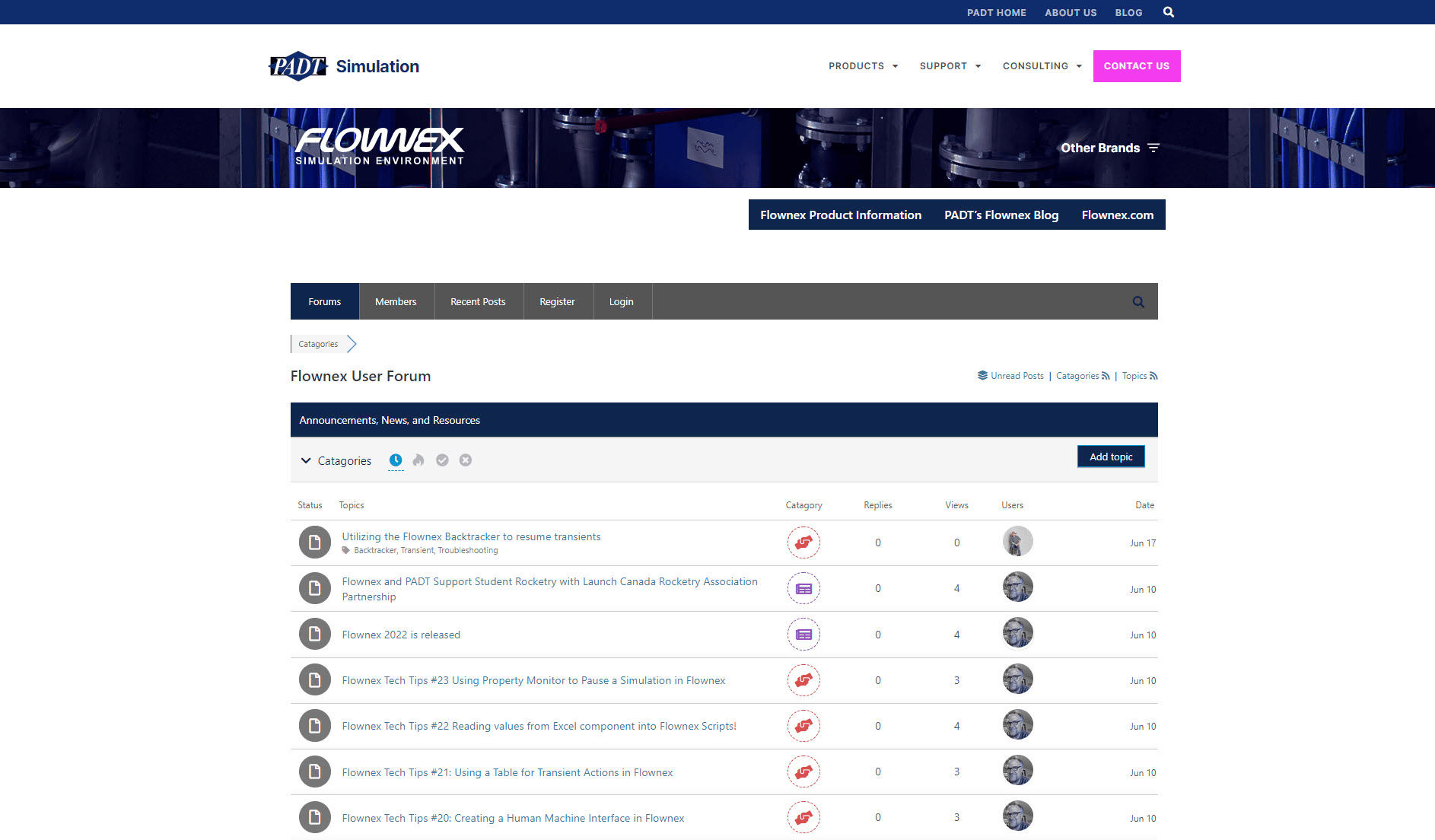Open the forum search magnifier icon
The width and height of the screenshot is (1435, 840).
pyautogui.click(x=1138, y=302)
